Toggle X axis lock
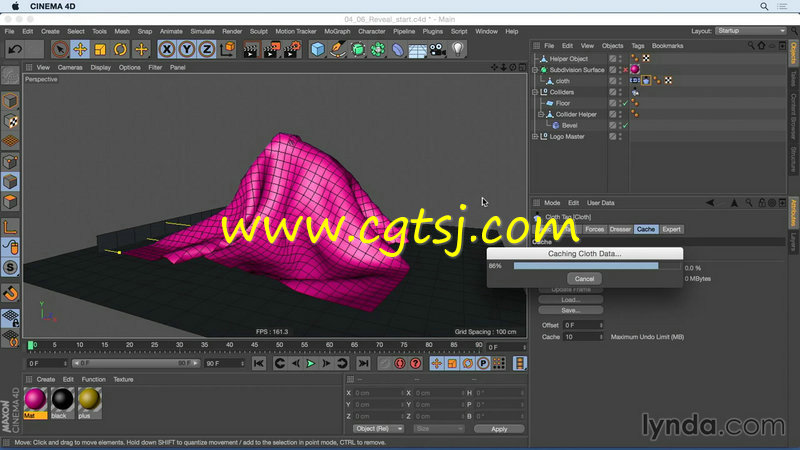 pos(167,49)
